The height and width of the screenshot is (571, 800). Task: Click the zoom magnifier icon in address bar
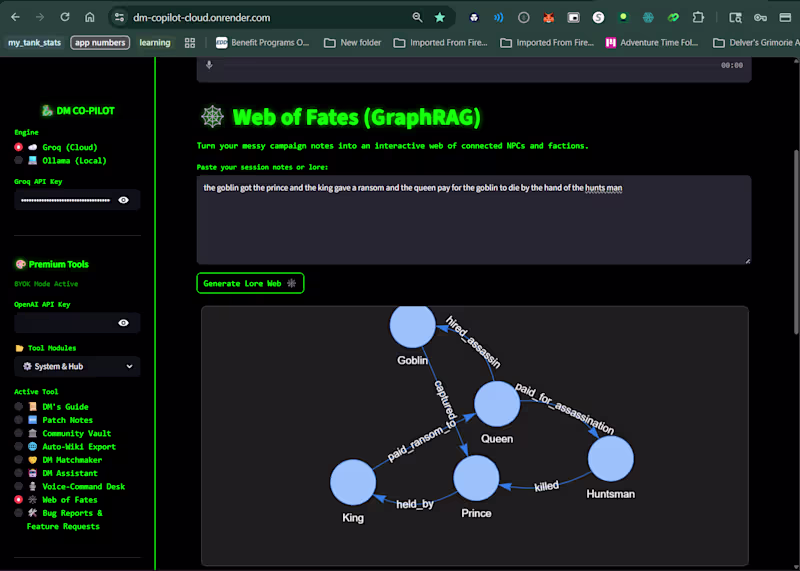[x=417, y=17]
